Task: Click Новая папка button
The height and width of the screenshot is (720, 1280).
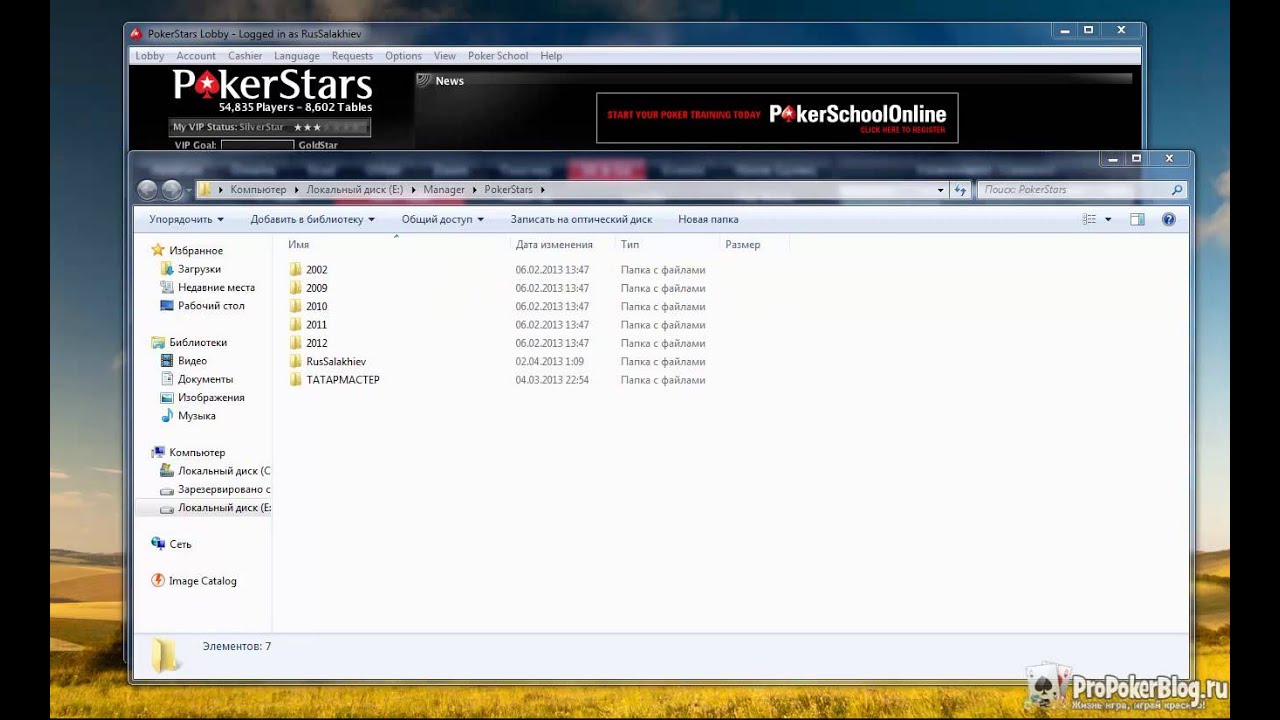Action: pos(708,219)
